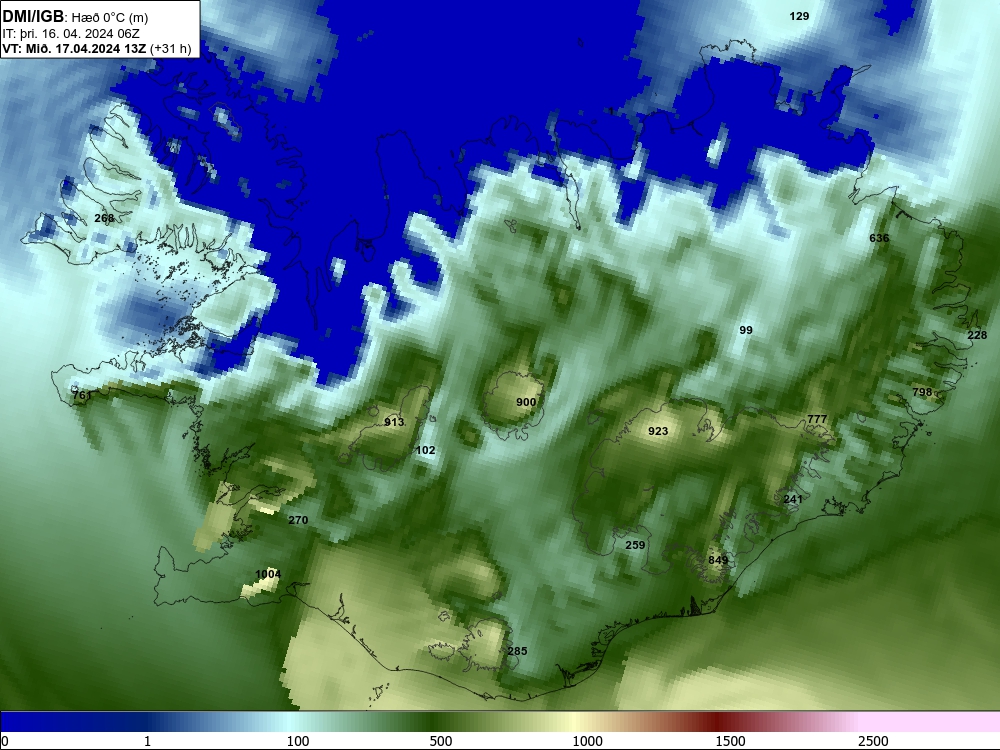The height and width of the screenshot is (750, 1000).
Task: Select the 102 label next to 913
Action: [425, 450]
